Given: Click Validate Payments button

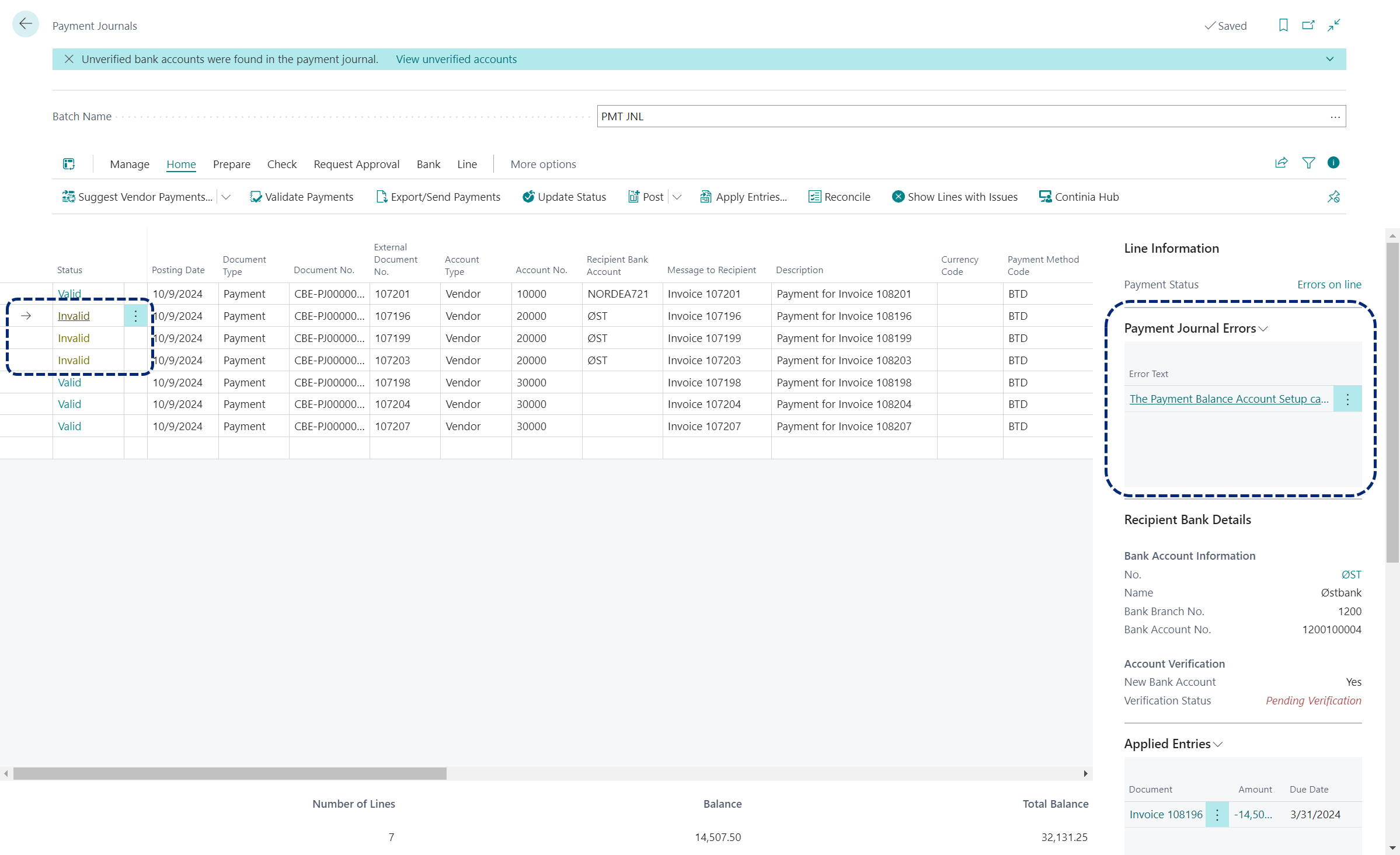Looking at the screenshot, I should click(301, 197).
